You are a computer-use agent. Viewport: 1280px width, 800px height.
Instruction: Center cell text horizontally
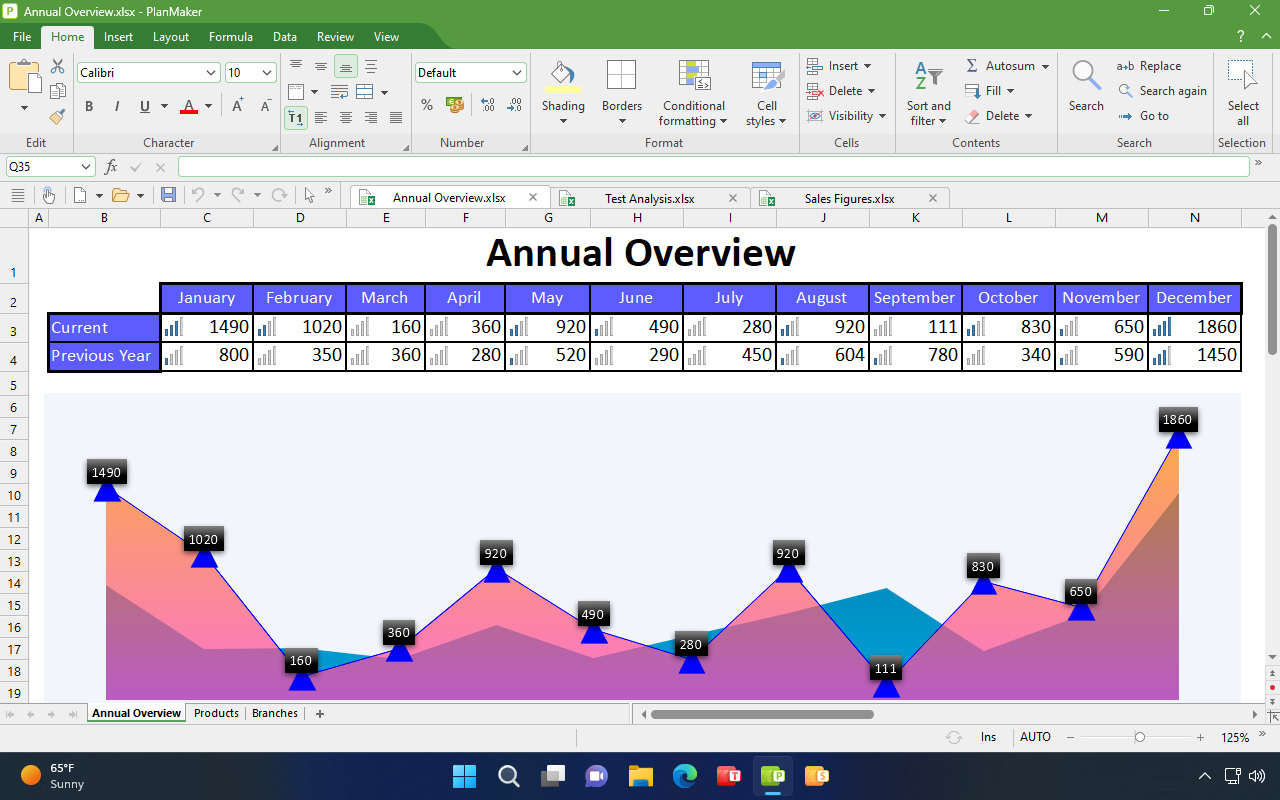(x=346, y=118)
